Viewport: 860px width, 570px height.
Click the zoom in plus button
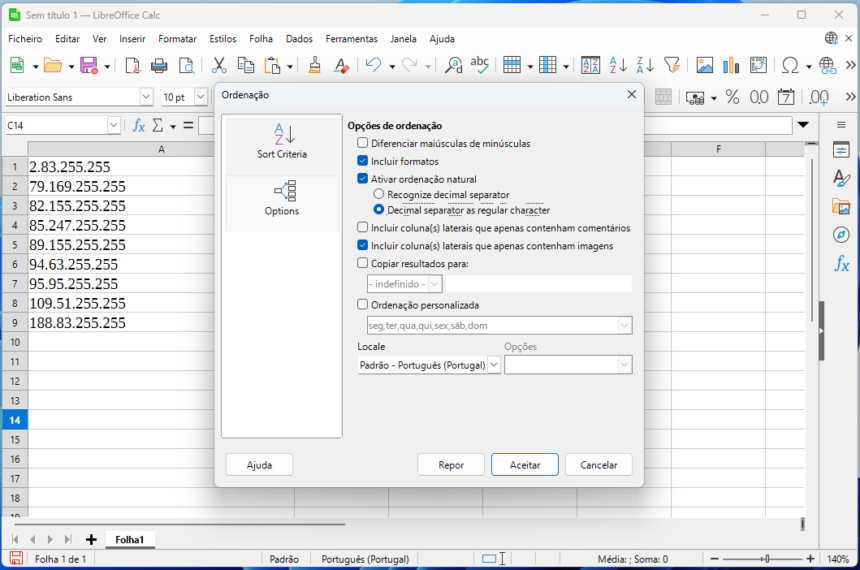tap(811, 559)
